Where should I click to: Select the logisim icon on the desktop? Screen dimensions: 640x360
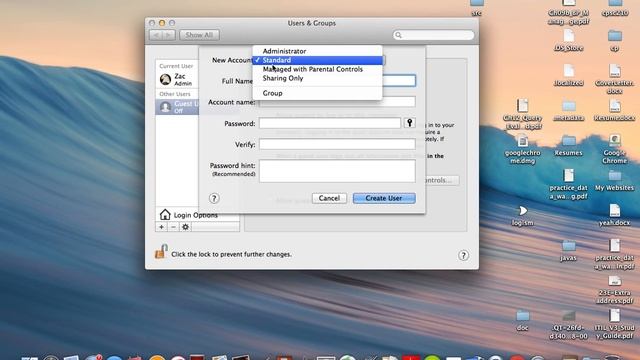click(x=522, y=211)
